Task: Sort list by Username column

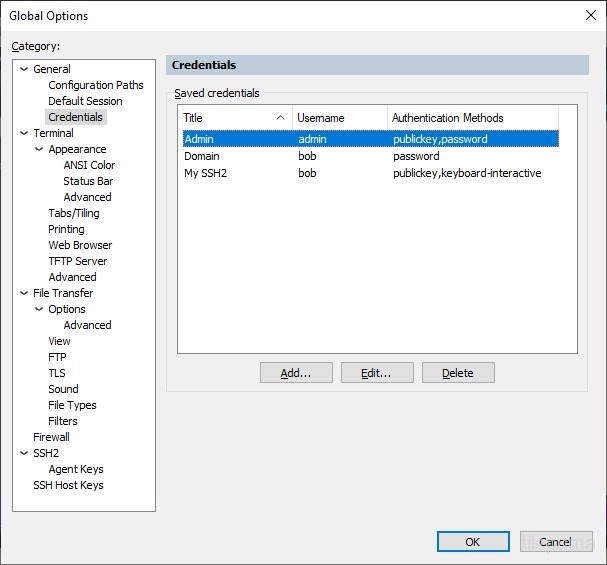Action: [340, 118]
